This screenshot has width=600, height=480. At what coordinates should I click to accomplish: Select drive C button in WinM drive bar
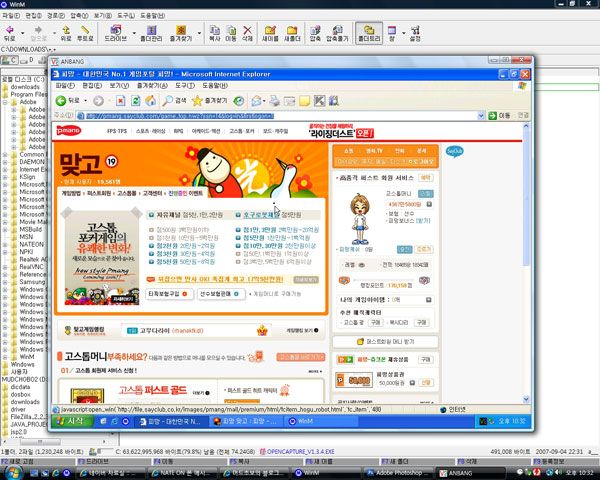tap(9, 60)
